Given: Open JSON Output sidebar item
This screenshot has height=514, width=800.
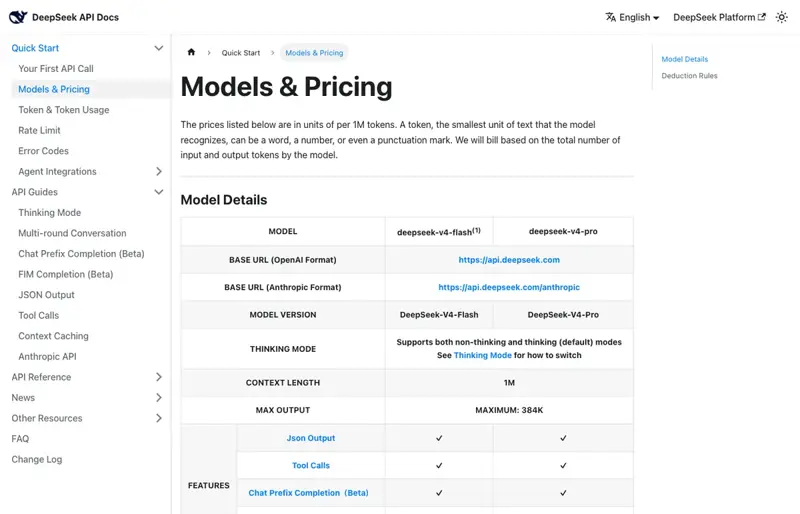Looking at the screenshot, I should pyautogui.click(x=46, y=295).
